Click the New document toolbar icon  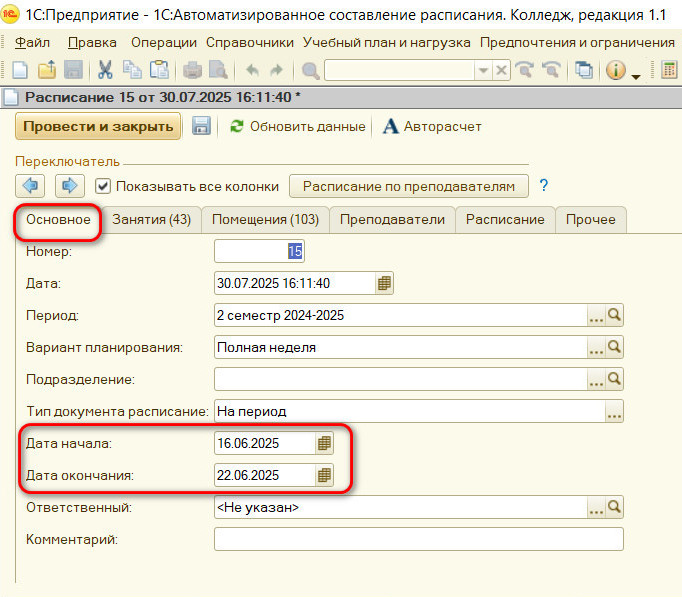[x=20, y=70]
